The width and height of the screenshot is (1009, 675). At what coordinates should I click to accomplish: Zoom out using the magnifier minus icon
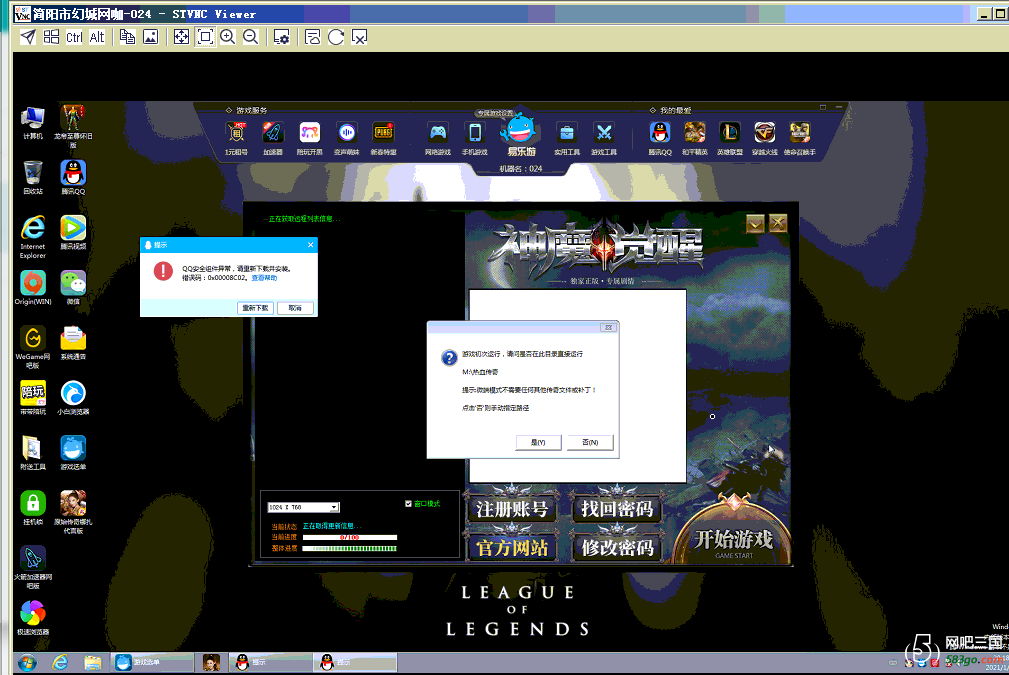point(251,37)
